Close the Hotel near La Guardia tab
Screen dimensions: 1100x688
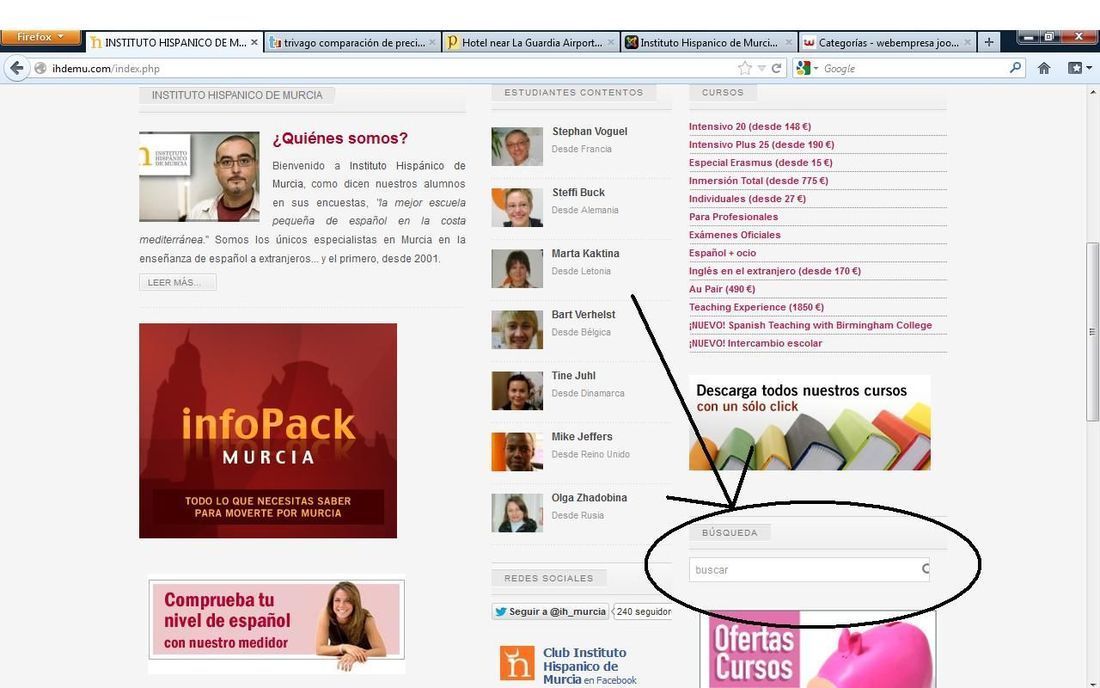610,43
